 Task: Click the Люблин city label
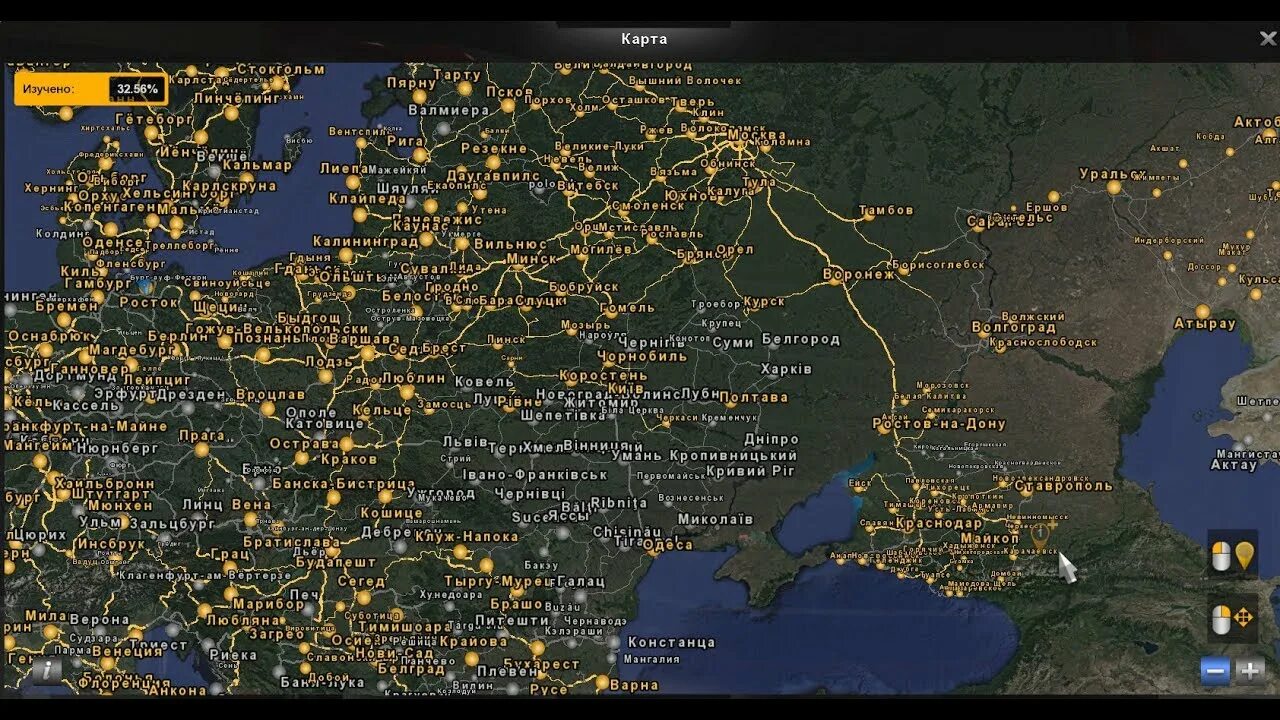point(413,378)
